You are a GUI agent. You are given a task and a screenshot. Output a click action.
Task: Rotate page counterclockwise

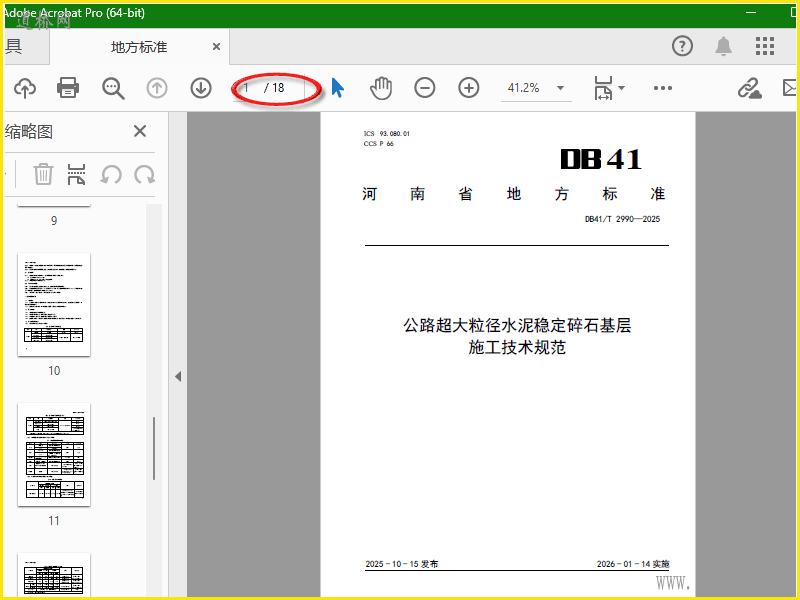click(111, 174)
